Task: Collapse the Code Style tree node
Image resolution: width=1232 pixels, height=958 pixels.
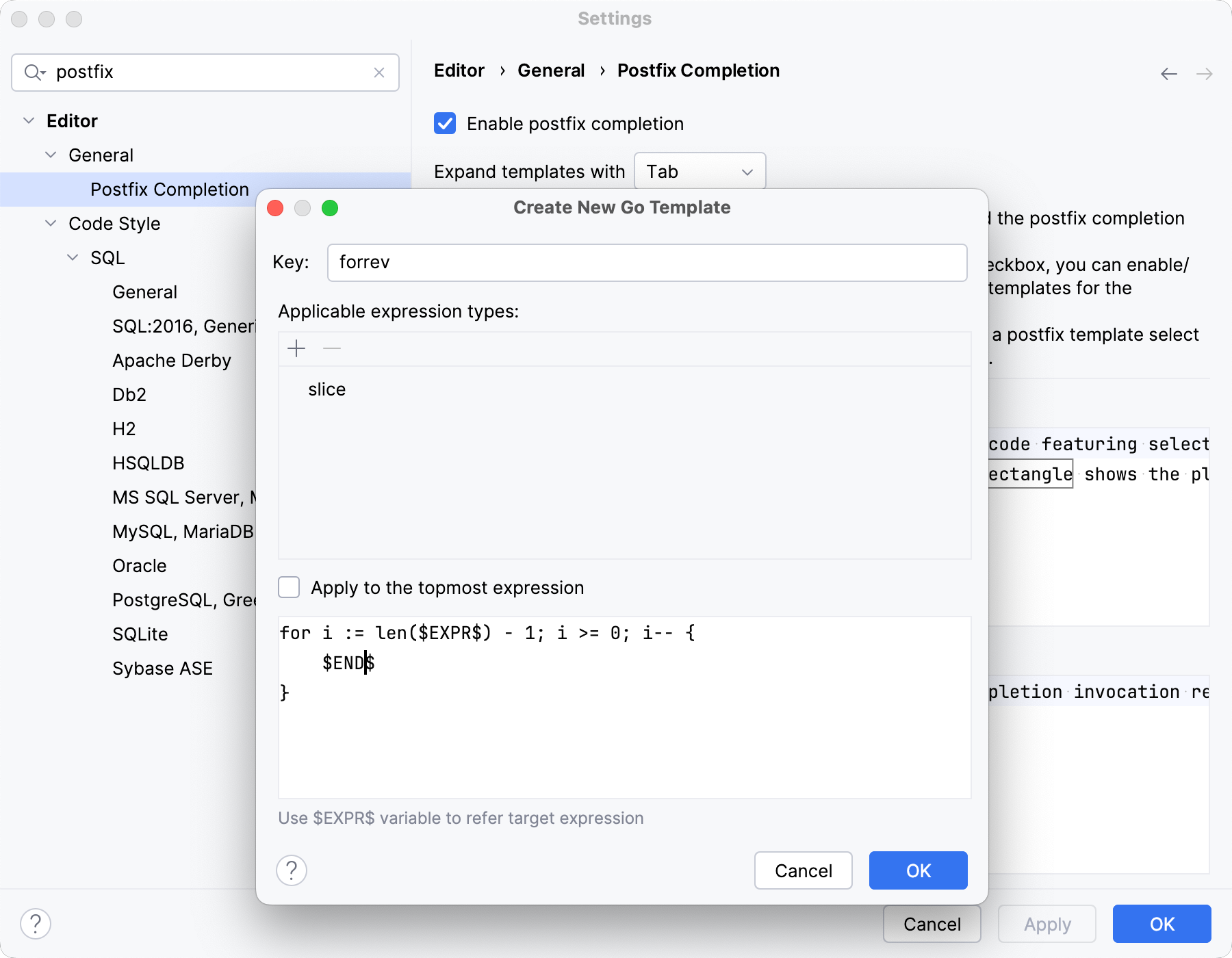Action: [50, 224]
